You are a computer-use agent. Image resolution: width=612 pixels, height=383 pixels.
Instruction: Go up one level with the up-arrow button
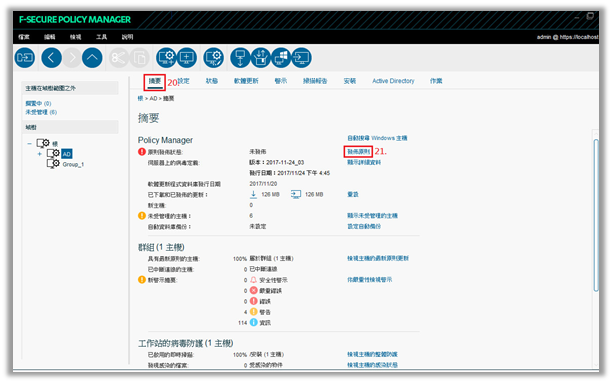point(92,58)
